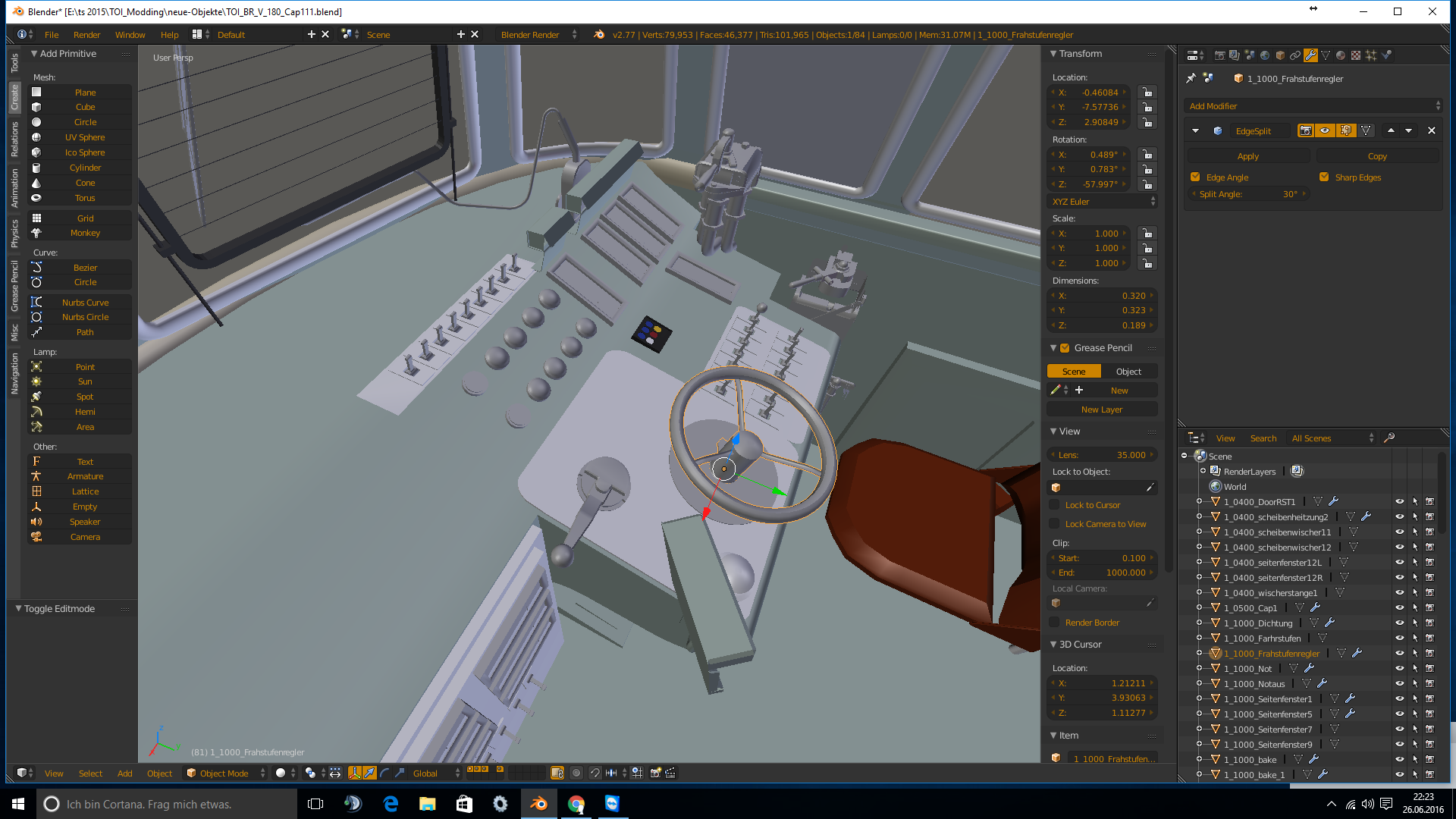Open the World properties tab
Screen dimensions: 1456x819
coord(1265,55)
